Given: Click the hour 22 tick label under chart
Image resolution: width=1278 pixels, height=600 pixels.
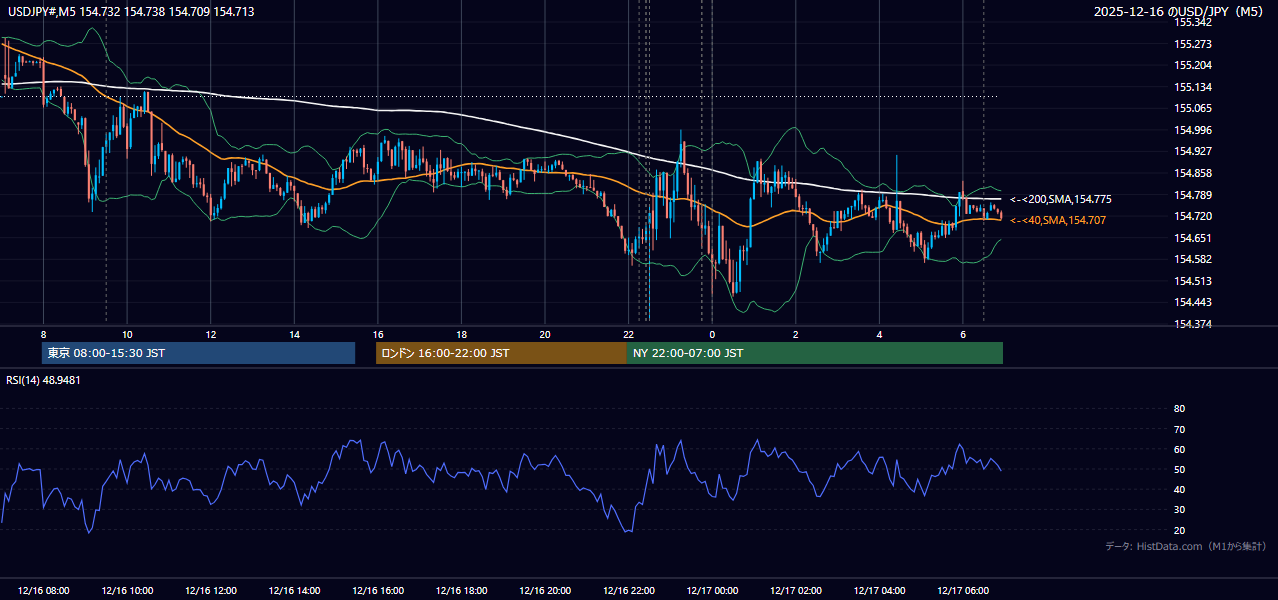Looking at the screenshot, I should [628, 334].
